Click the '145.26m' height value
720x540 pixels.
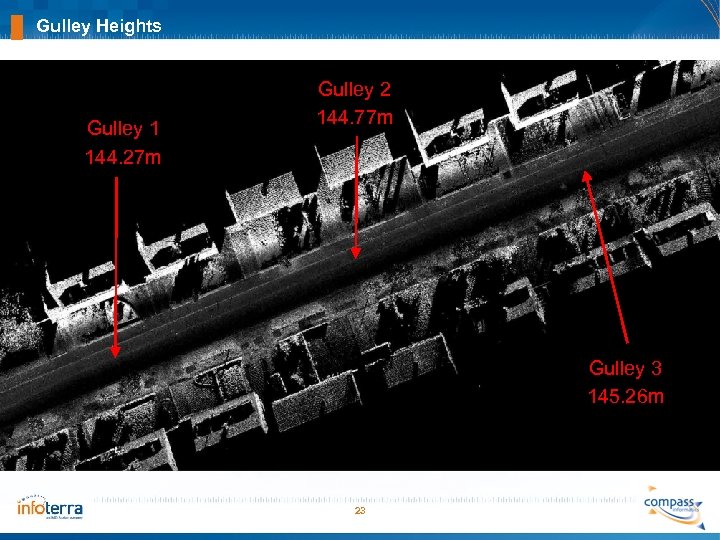pos(626,396)
